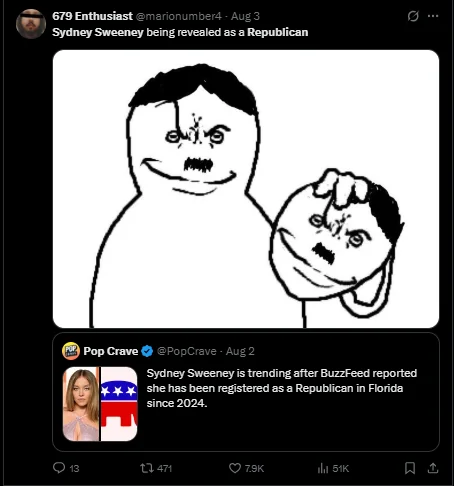454x486 pixels.
Task: Click the 679 Enthusiast display name
Action: (x=92, y=16)
